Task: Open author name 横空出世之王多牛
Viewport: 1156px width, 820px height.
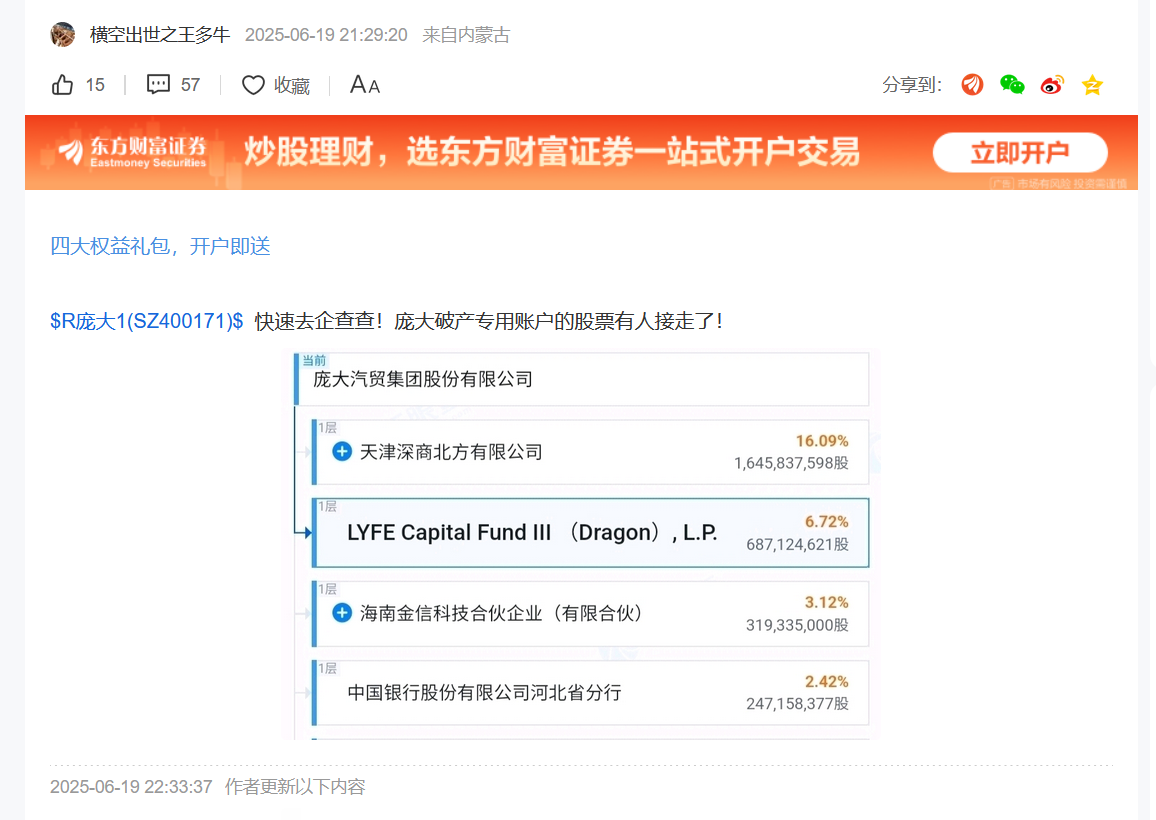Action: coord(160,35)
